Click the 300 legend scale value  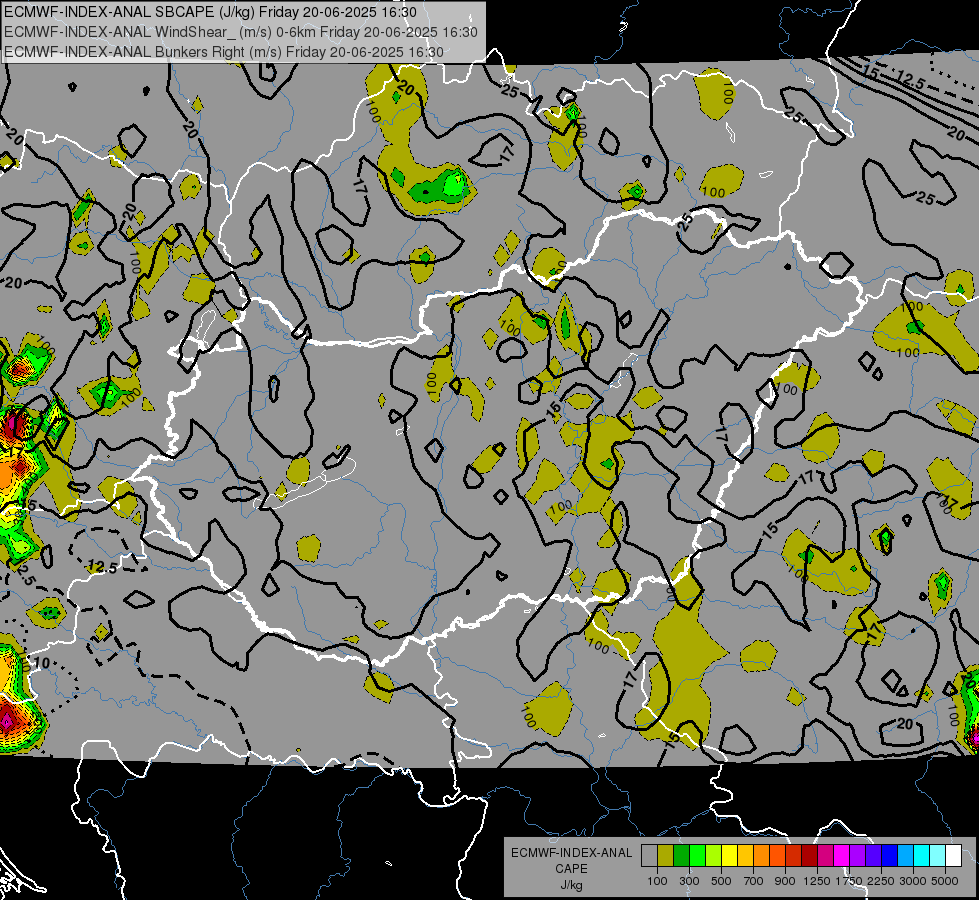(x=689, y=881)
